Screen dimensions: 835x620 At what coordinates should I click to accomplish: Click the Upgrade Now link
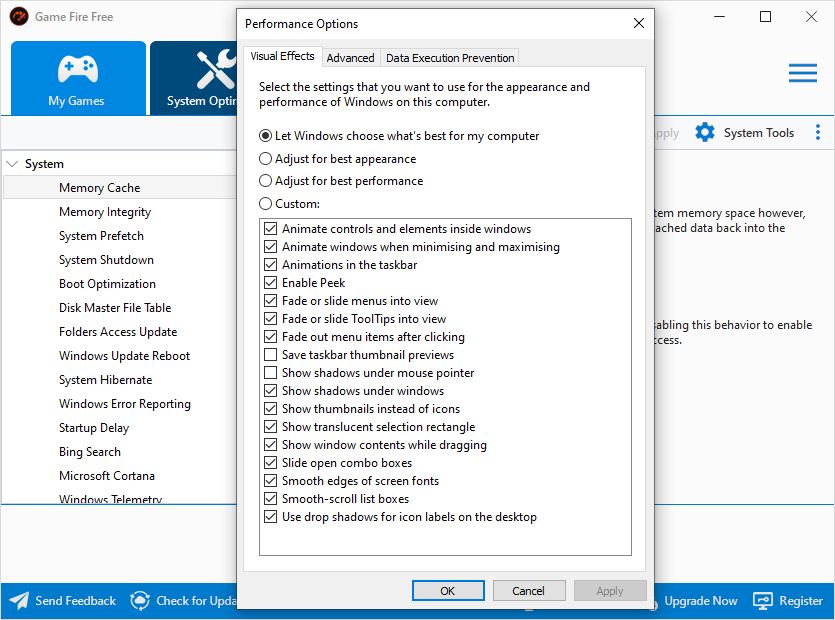[x=701, y=601]
